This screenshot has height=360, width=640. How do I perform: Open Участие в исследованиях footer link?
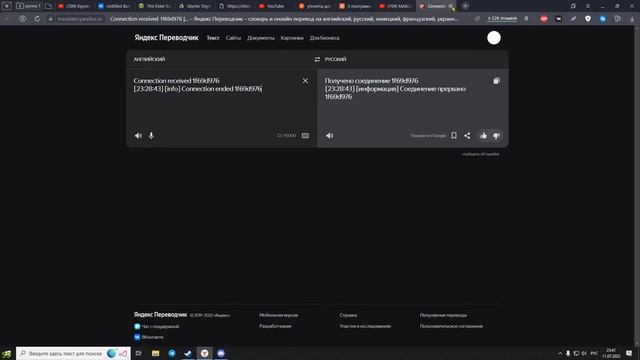point(365,326)
